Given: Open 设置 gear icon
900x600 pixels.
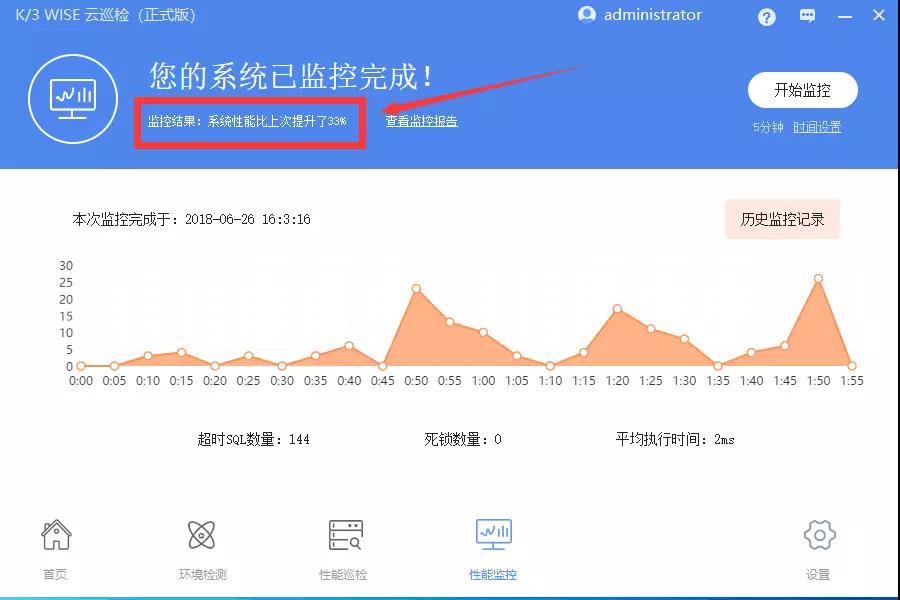Looking at the screenshot, I should (819, 535).
